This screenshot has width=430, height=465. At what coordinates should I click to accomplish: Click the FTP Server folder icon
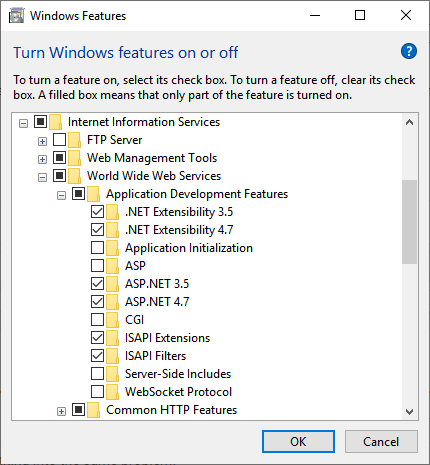pos(74,140)
